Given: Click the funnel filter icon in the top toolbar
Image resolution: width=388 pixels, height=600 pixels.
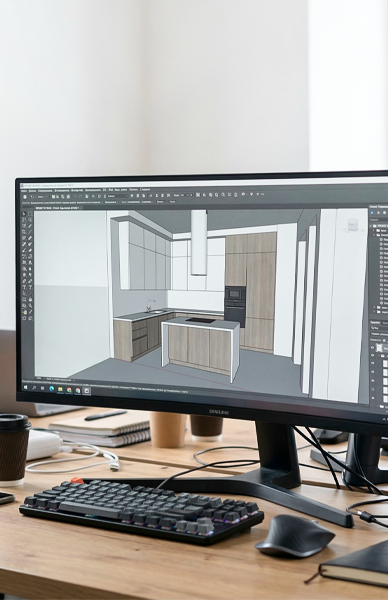Looking at the screenshot, I should pyautogui.click(x=251, y=194).
